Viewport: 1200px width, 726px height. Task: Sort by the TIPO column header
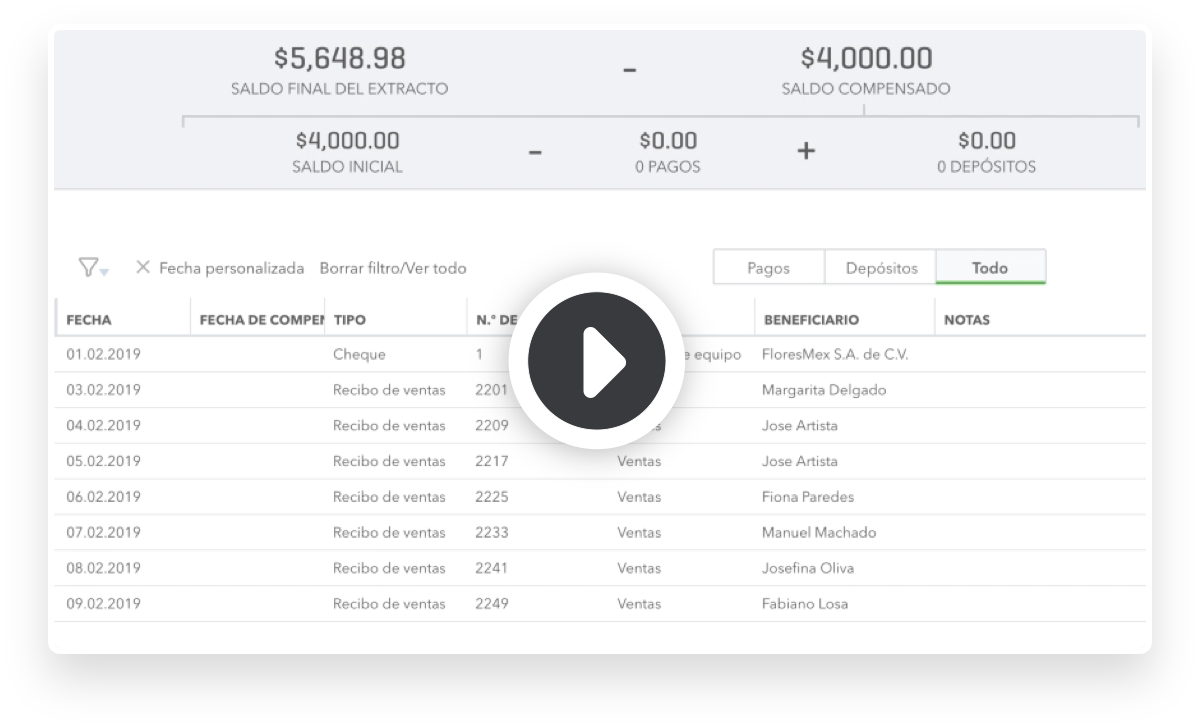[x=350, y=320]
